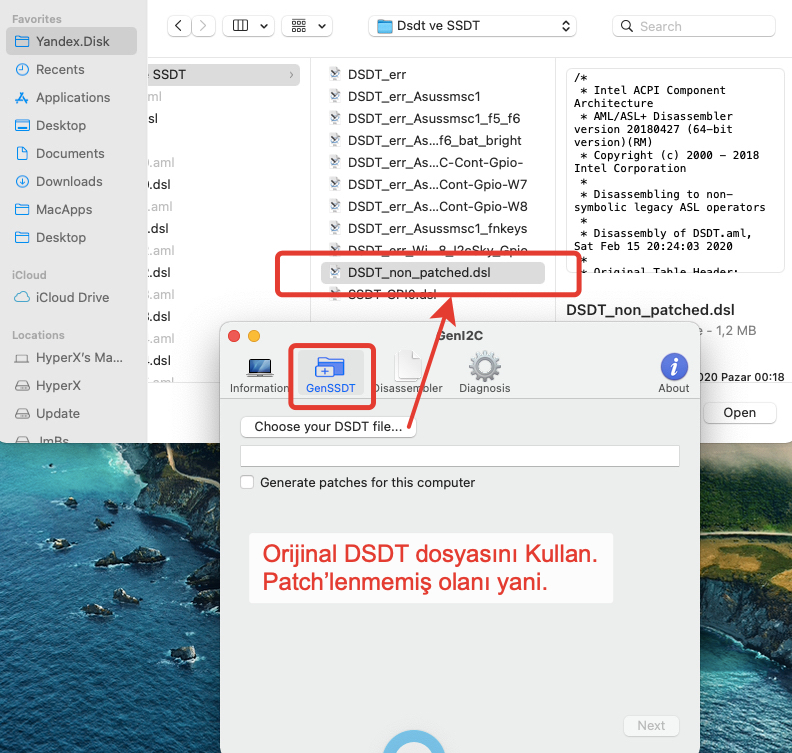Select Applications in Favorites sidebar
Viewport: 792px width, 753px height.
(x=73, y=97)
